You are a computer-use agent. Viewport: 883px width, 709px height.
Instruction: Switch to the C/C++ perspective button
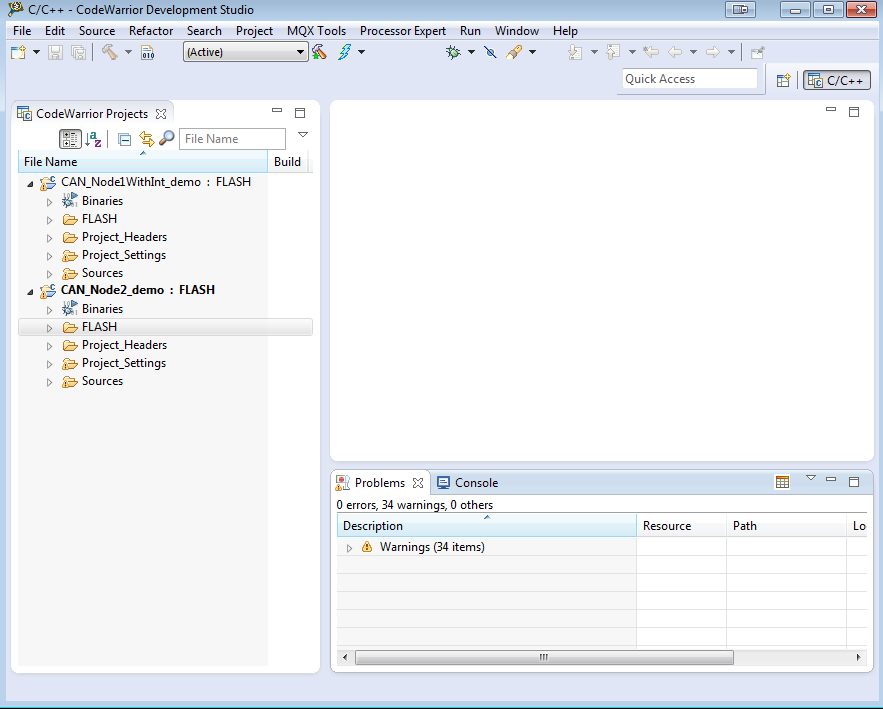tap(837, 81)
